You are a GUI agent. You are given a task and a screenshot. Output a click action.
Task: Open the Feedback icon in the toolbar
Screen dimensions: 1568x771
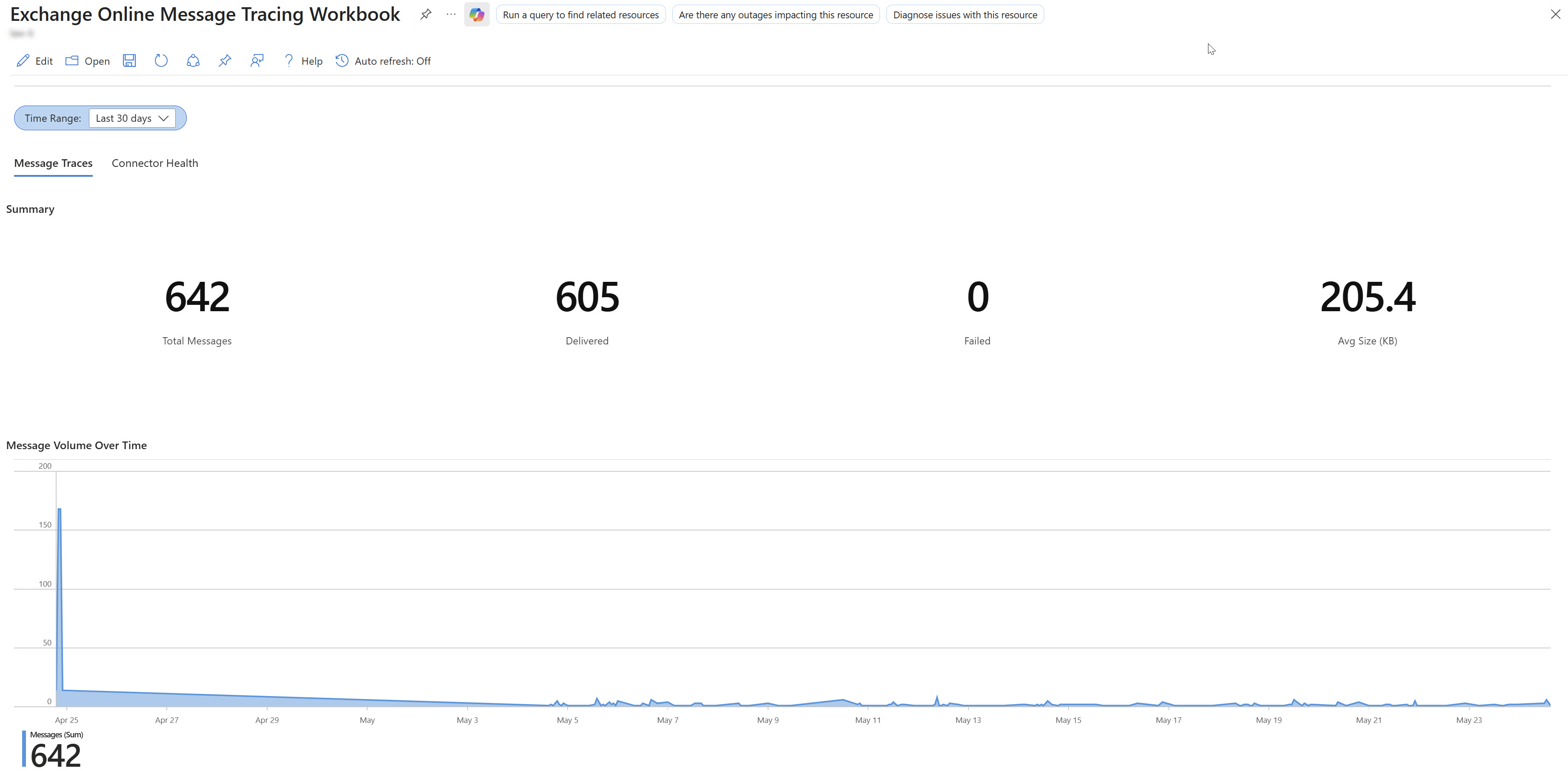(x=257, y=61)
